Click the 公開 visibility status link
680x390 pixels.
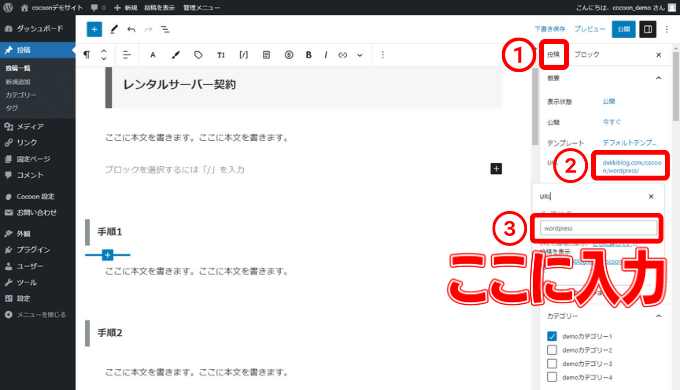(608, 101)
